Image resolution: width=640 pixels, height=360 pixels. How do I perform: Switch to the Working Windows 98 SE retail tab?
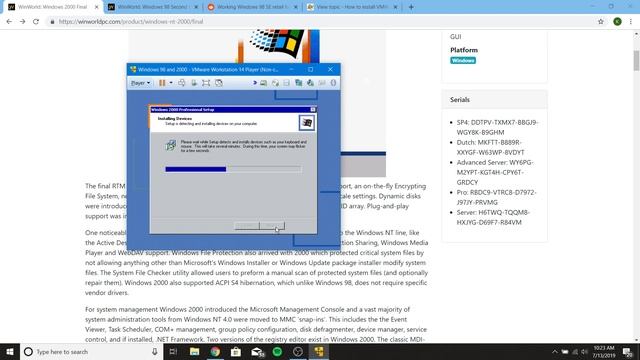coord(253,7)
